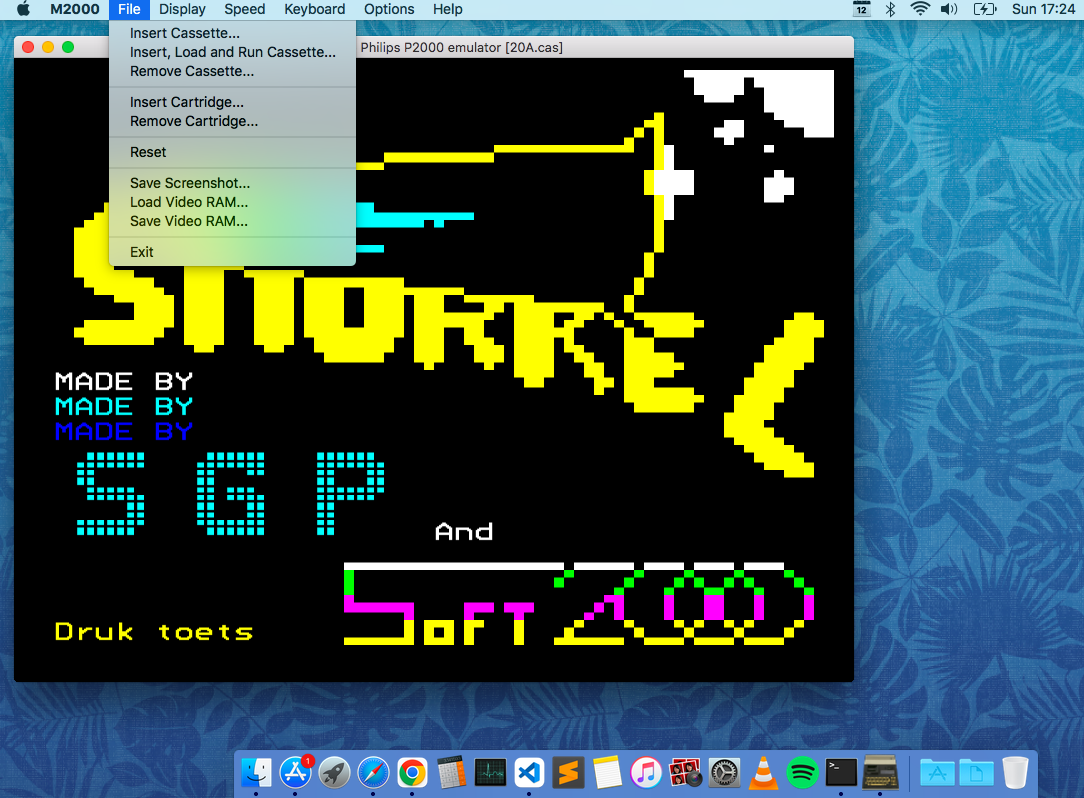
Task: Launch VLC media player from the dock
Action: pyautogui.click(x=763, y=772)
